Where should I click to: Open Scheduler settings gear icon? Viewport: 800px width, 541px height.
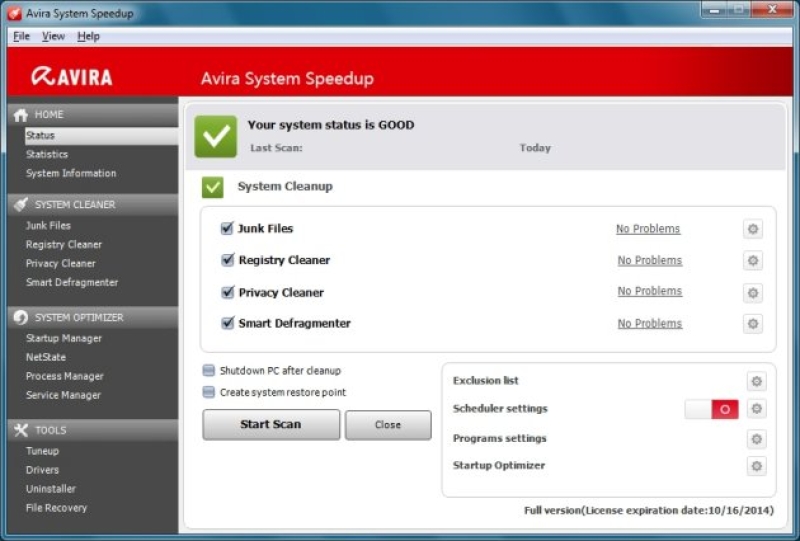click(x=757, y=409)
